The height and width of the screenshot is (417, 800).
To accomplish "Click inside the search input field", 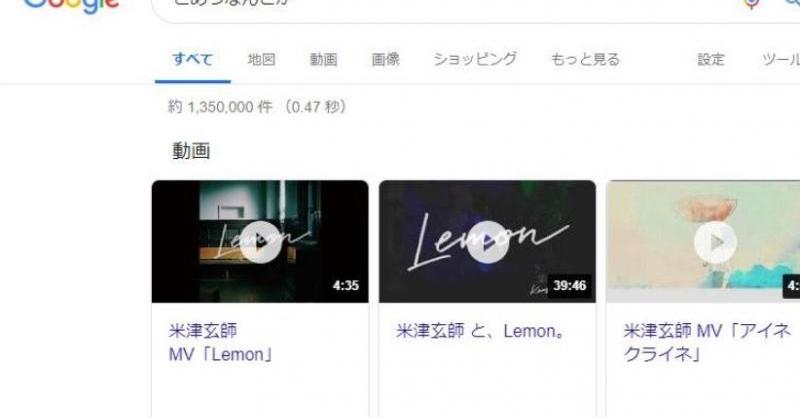I will click(x=449, y=5).
